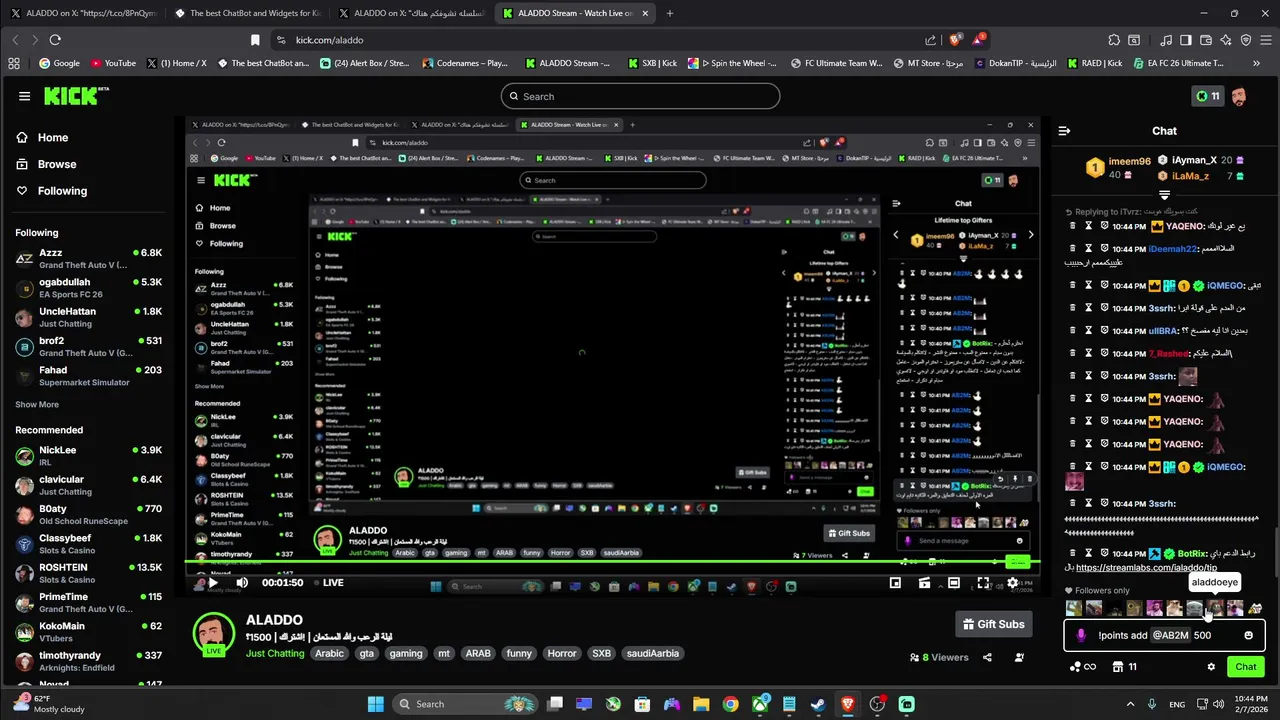1280x720 pixels.
Task: Open a new browser tab
Action: 669,13
